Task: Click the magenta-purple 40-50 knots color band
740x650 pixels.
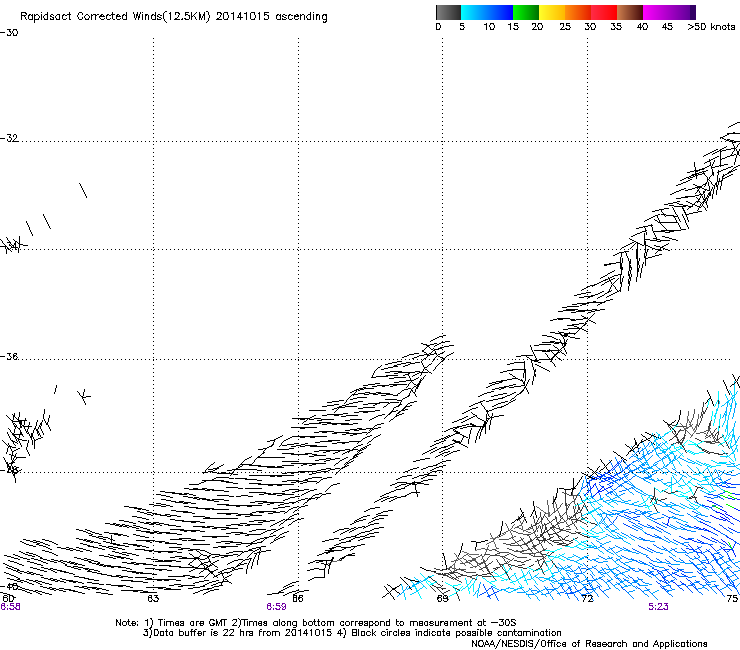Action: click(669, 12)
